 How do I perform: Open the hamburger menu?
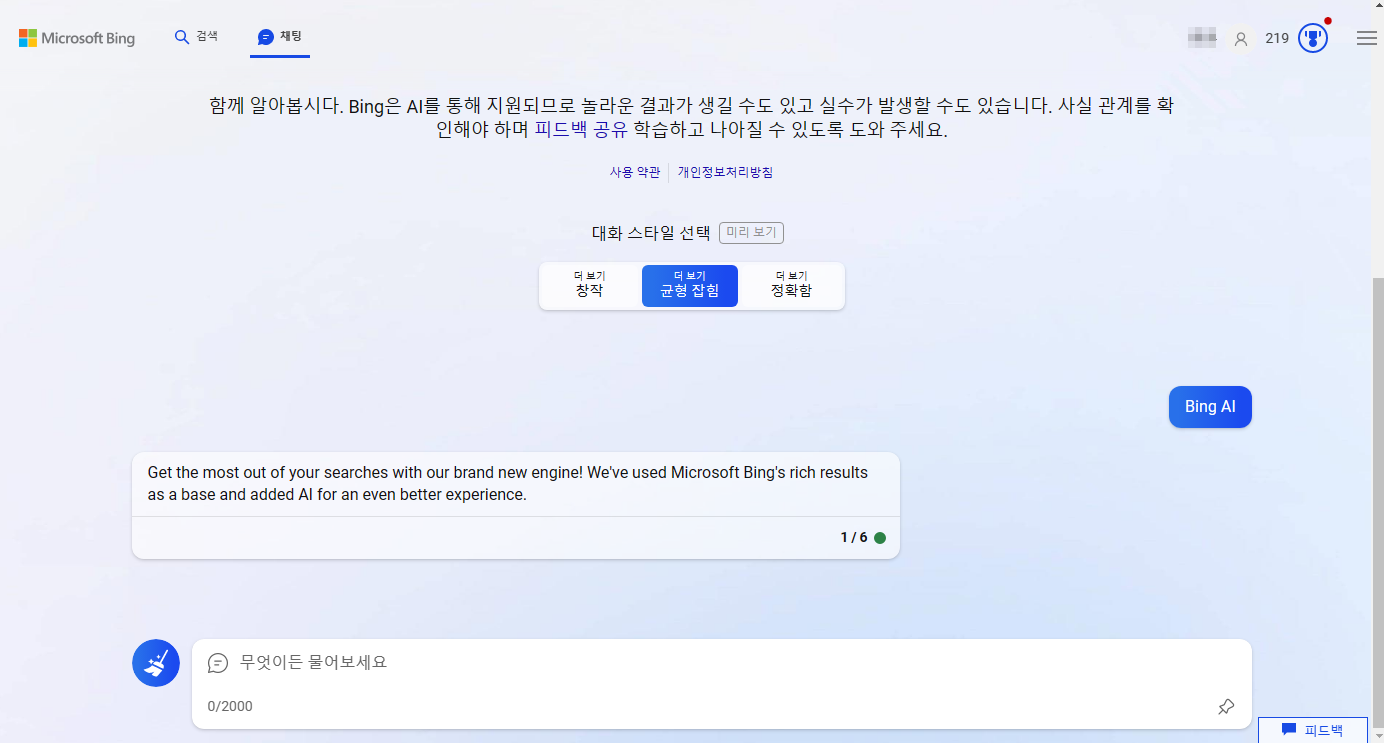tap(1366, 38)
